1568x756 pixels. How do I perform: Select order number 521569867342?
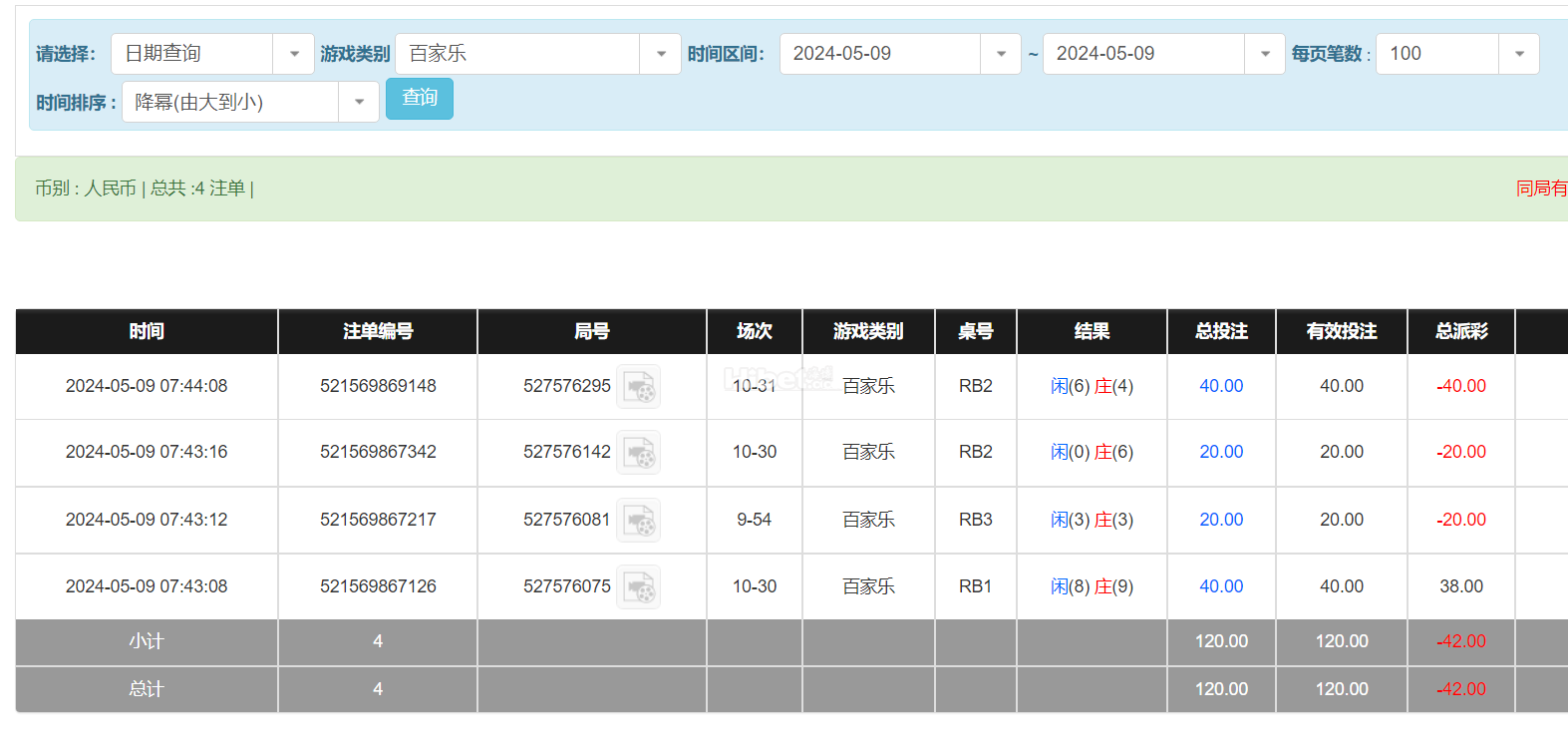(378, 452)
